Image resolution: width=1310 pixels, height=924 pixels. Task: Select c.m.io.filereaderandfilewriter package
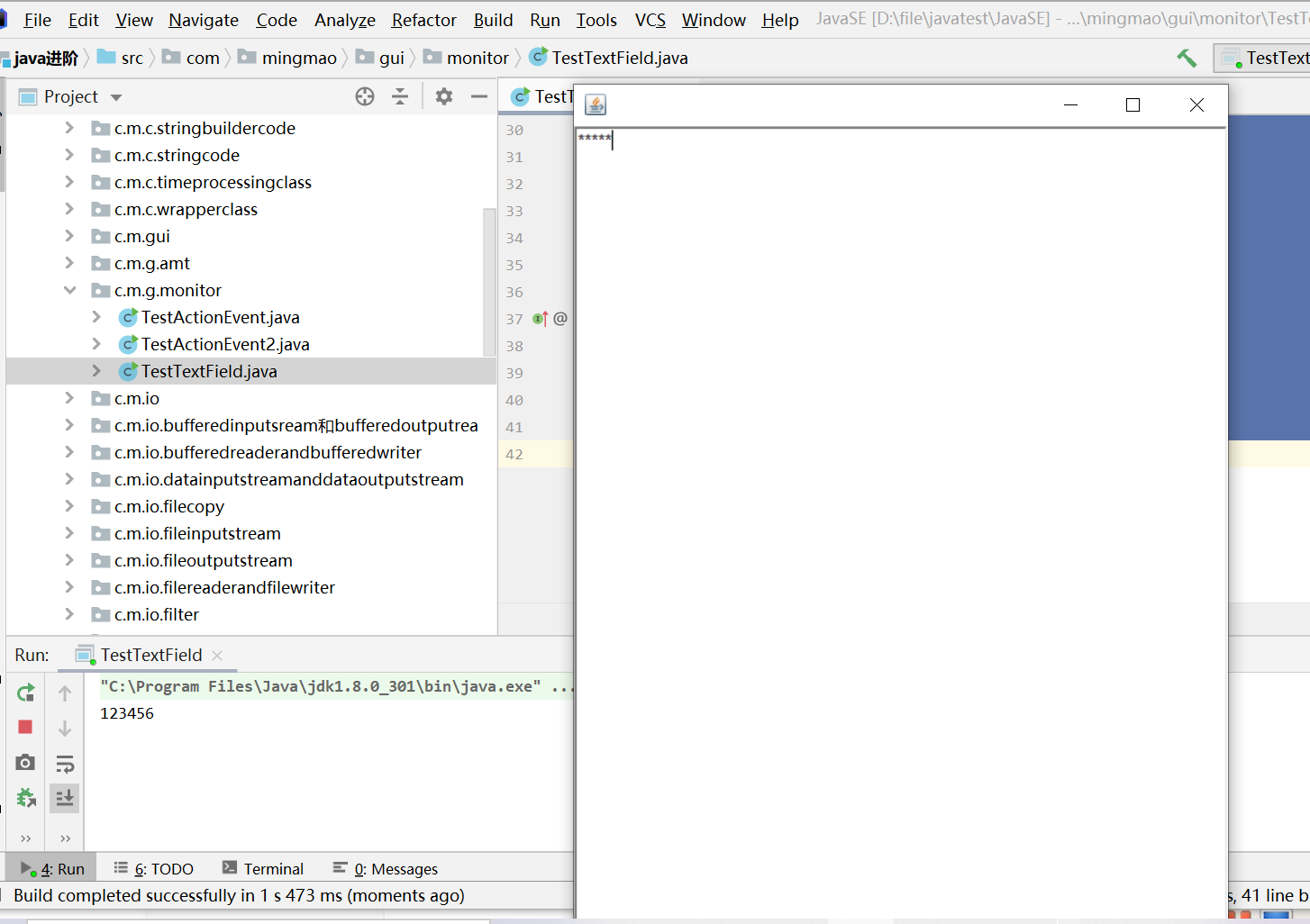pyautogui.click(x=224, y=587)
